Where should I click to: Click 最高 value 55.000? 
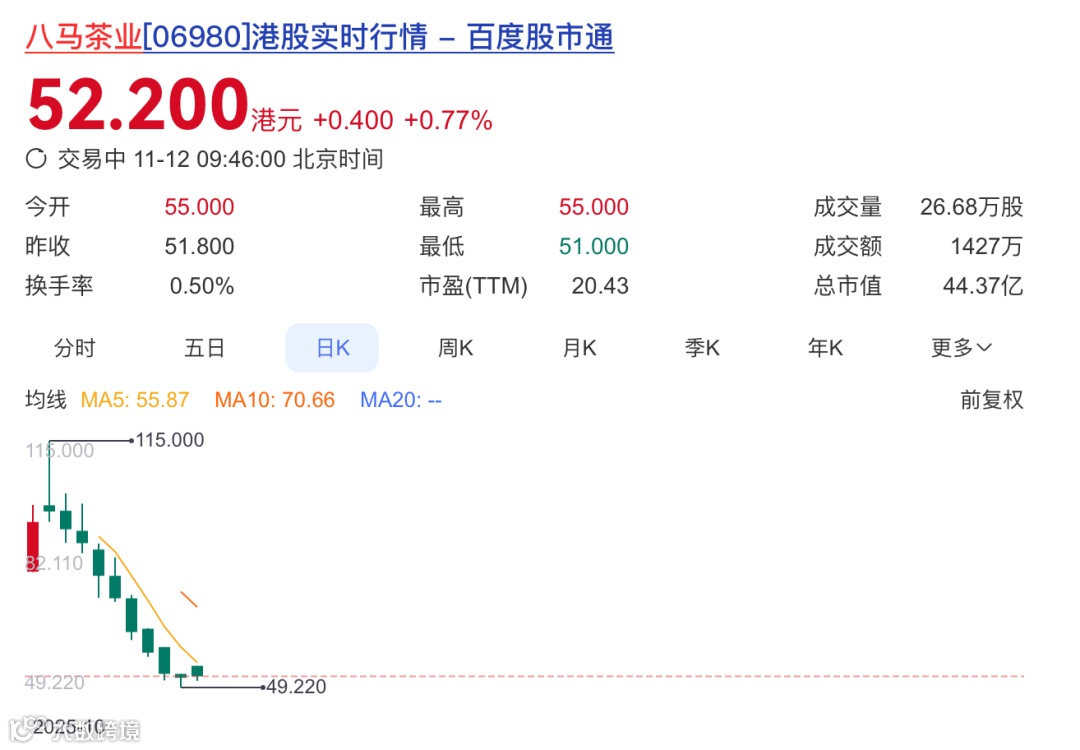(594, 207)
